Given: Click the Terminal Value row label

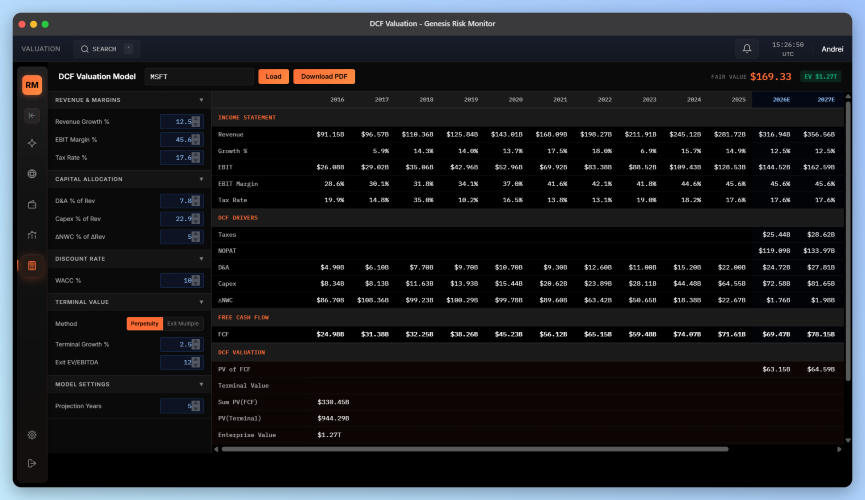Looking at the screenshot, I should 243,386.
